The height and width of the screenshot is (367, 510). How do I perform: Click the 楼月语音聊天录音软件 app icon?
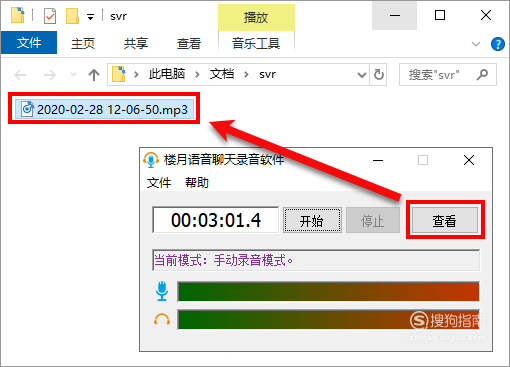pos(151,160)
